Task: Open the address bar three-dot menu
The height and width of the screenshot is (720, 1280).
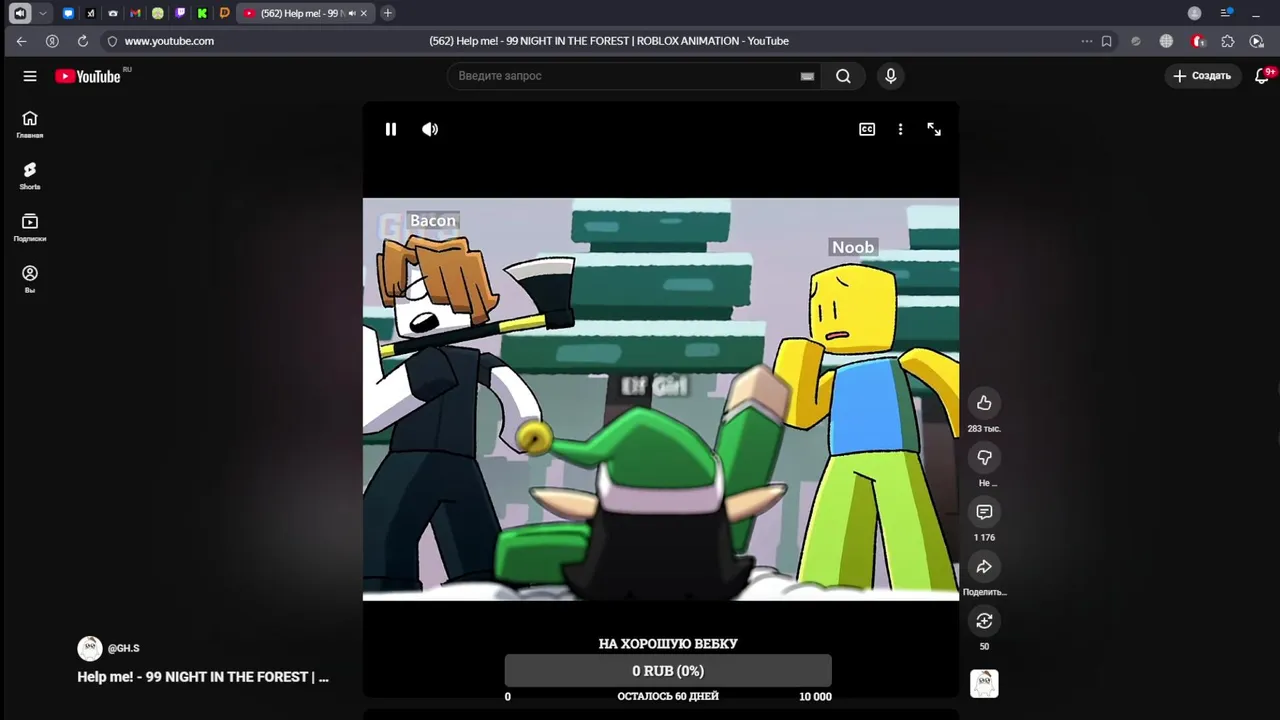Action: [x=1087, y=41]
